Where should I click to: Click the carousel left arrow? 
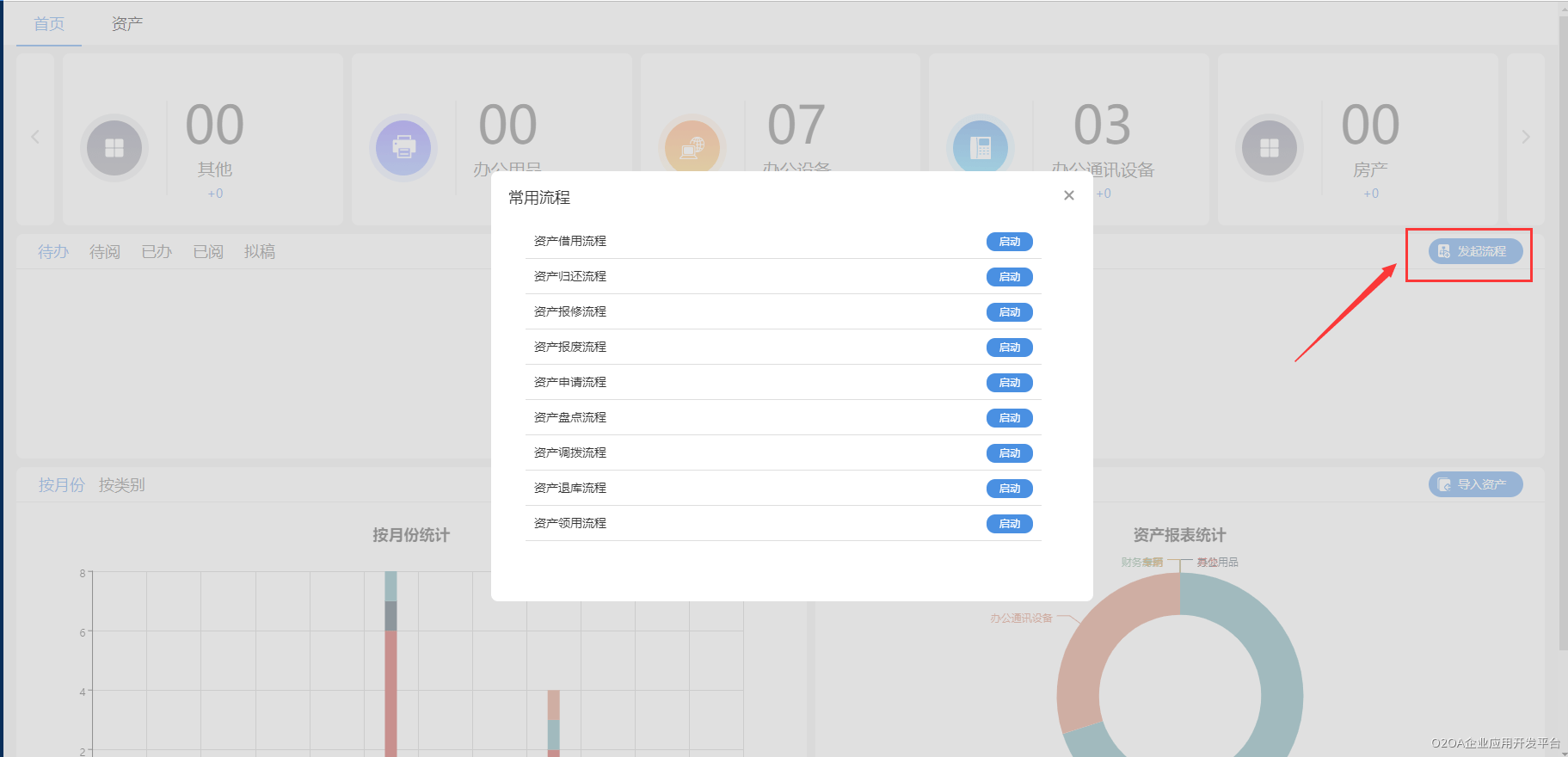click(x=35, y=137)
